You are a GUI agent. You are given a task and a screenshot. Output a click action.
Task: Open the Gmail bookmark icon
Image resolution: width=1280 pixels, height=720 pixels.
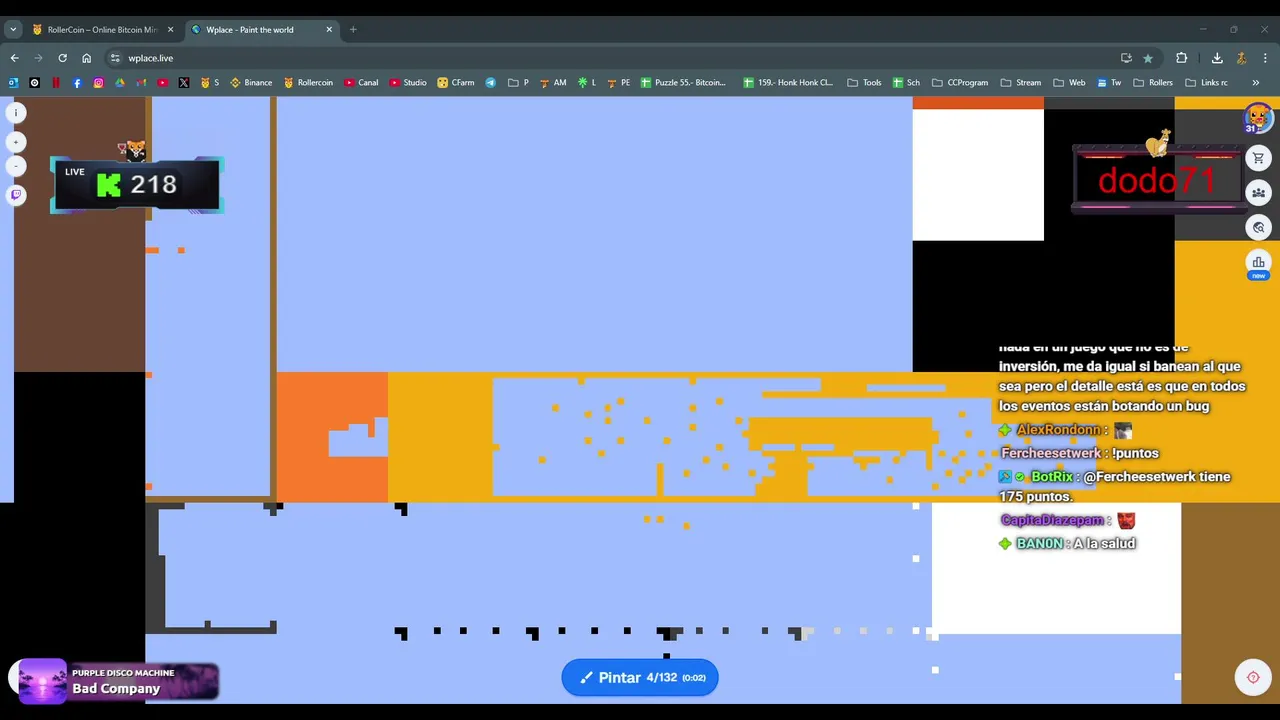[x=141, y=83]
